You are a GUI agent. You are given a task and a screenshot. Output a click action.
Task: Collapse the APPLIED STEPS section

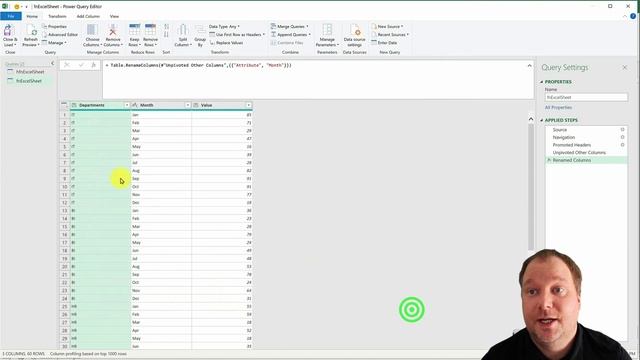click(x=542, y=120)
